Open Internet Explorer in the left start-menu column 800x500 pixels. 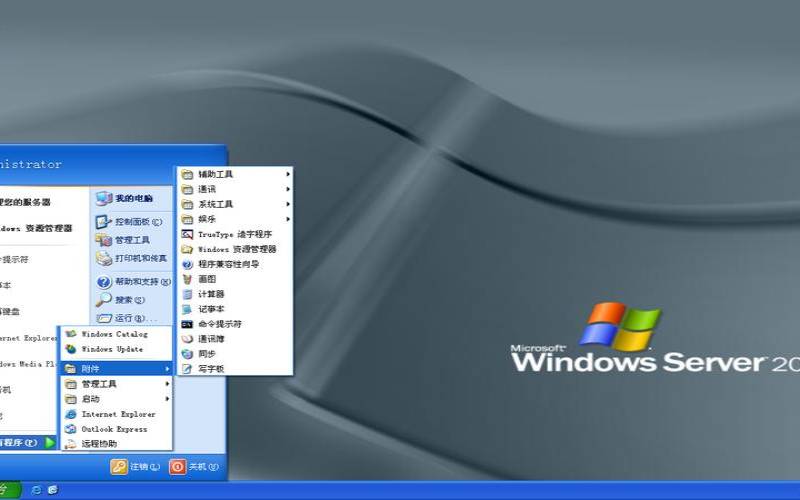click(x=29, y=338)
